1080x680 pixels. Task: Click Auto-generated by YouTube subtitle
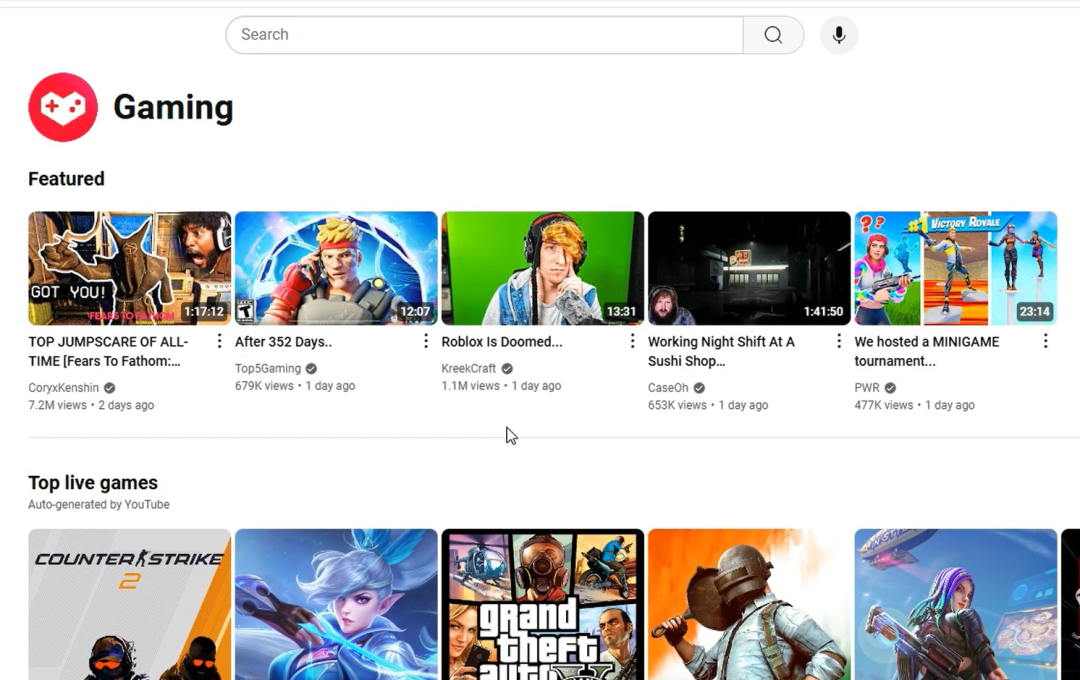[x=98, y=504]
